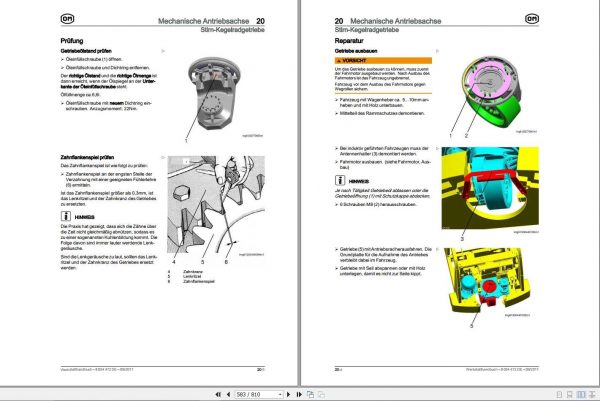600x401 pixels.
Task: Click the OM logo on right page
Action: click(532, 19)
